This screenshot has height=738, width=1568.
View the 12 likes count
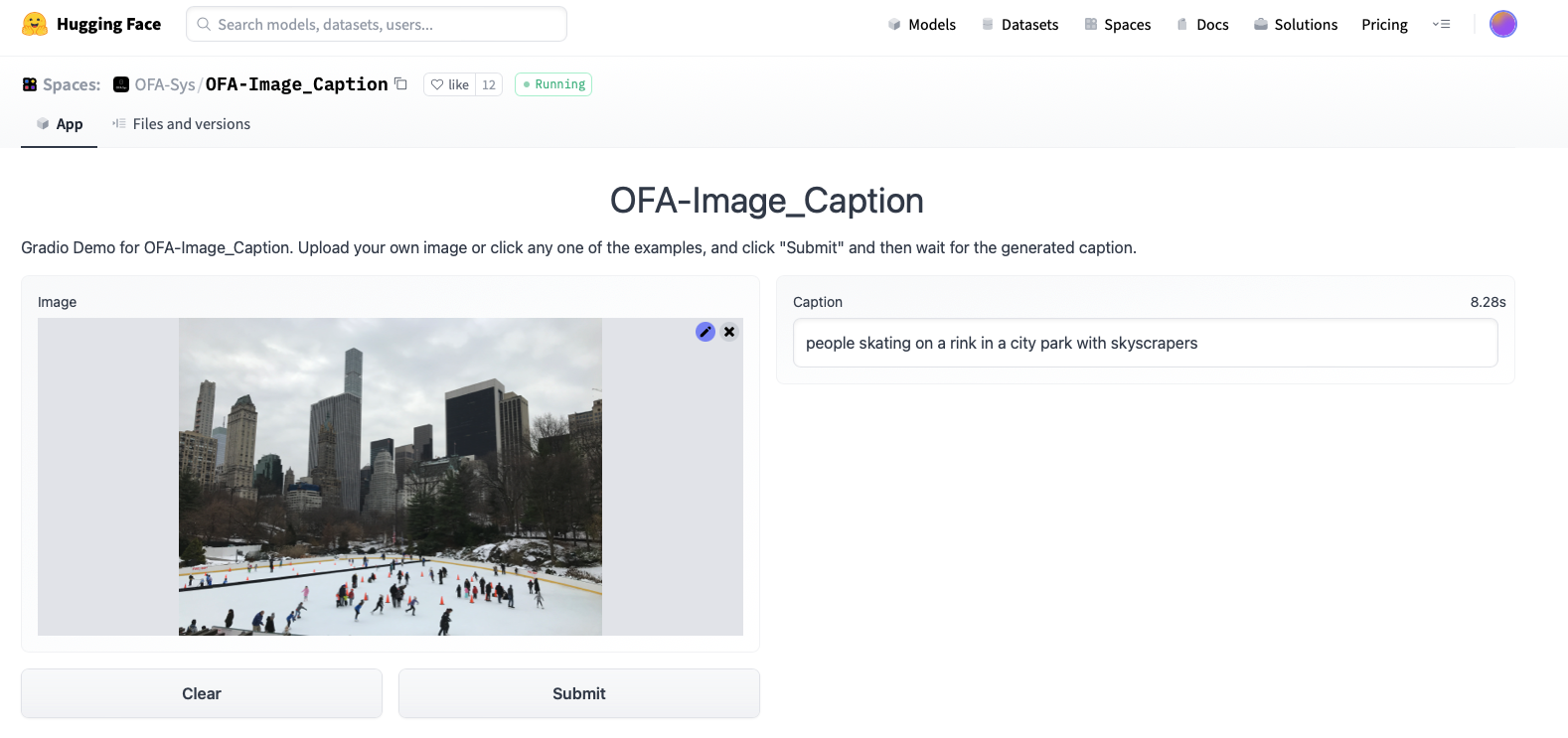489,84
